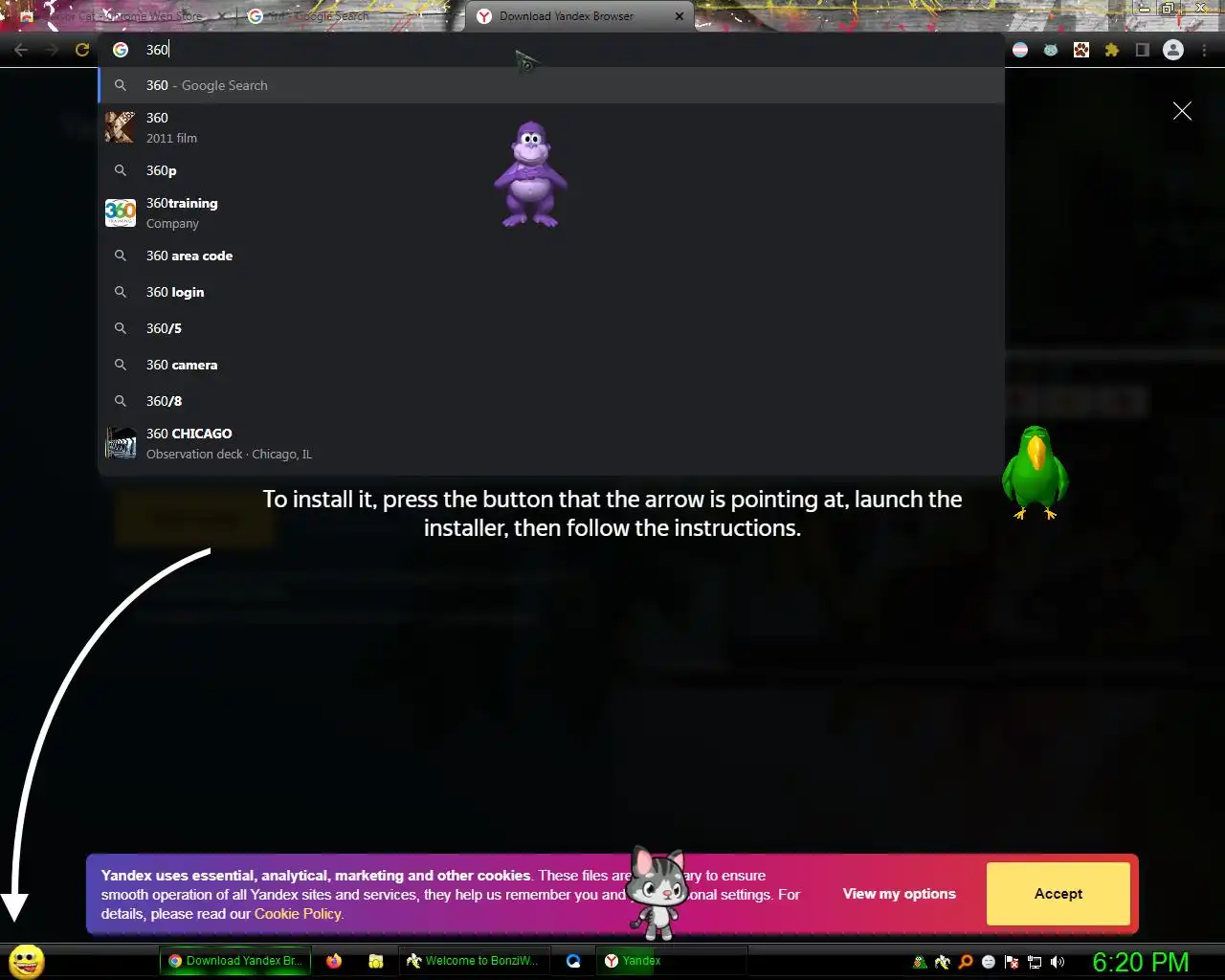Click the gray smiley face tray icon

tap(989, 962)
